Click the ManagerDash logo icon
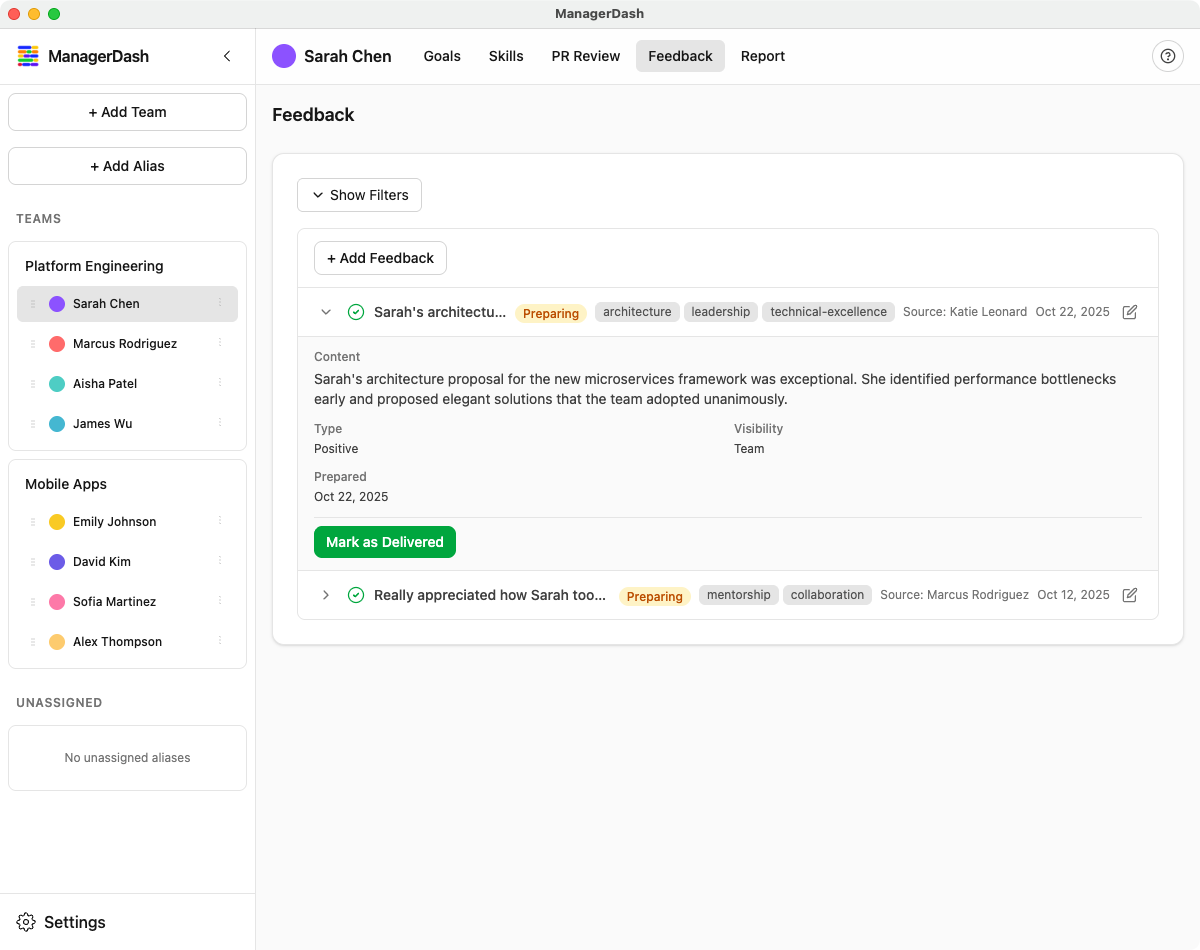Image resolution: width=1200 pixels, height=950 pixels. [x=27, y=56]
